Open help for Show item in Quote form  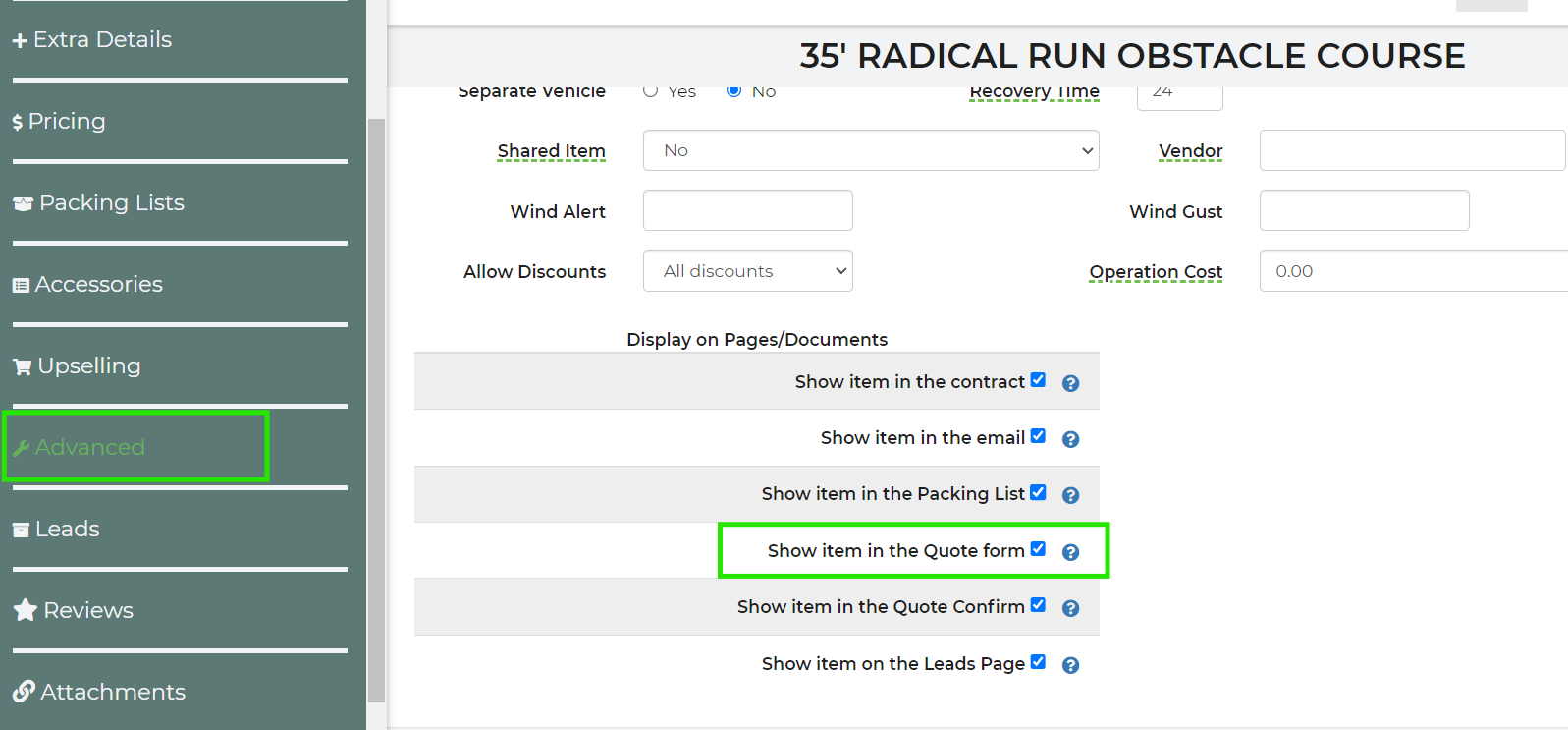(x=1071, y=552)
